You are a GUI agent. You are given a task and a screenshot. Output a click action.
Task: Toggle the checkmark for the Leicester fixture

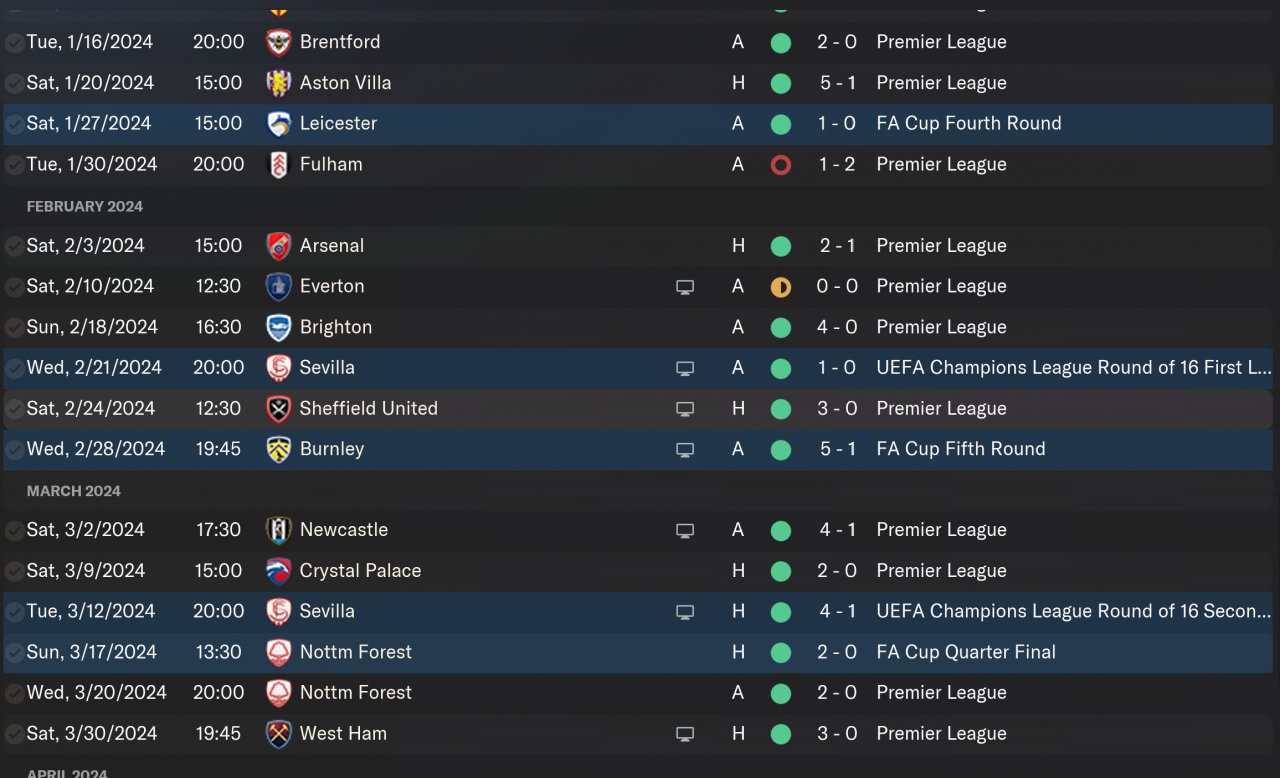(14, 124)
